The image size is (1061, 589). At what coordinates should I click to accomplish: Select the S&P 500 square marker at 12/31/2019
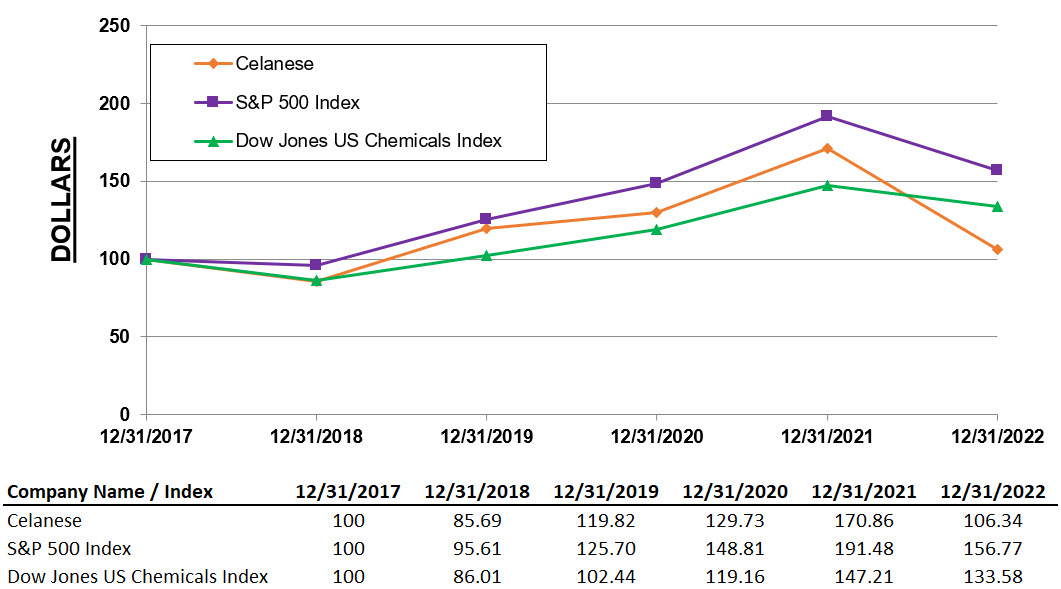[486, 219]
